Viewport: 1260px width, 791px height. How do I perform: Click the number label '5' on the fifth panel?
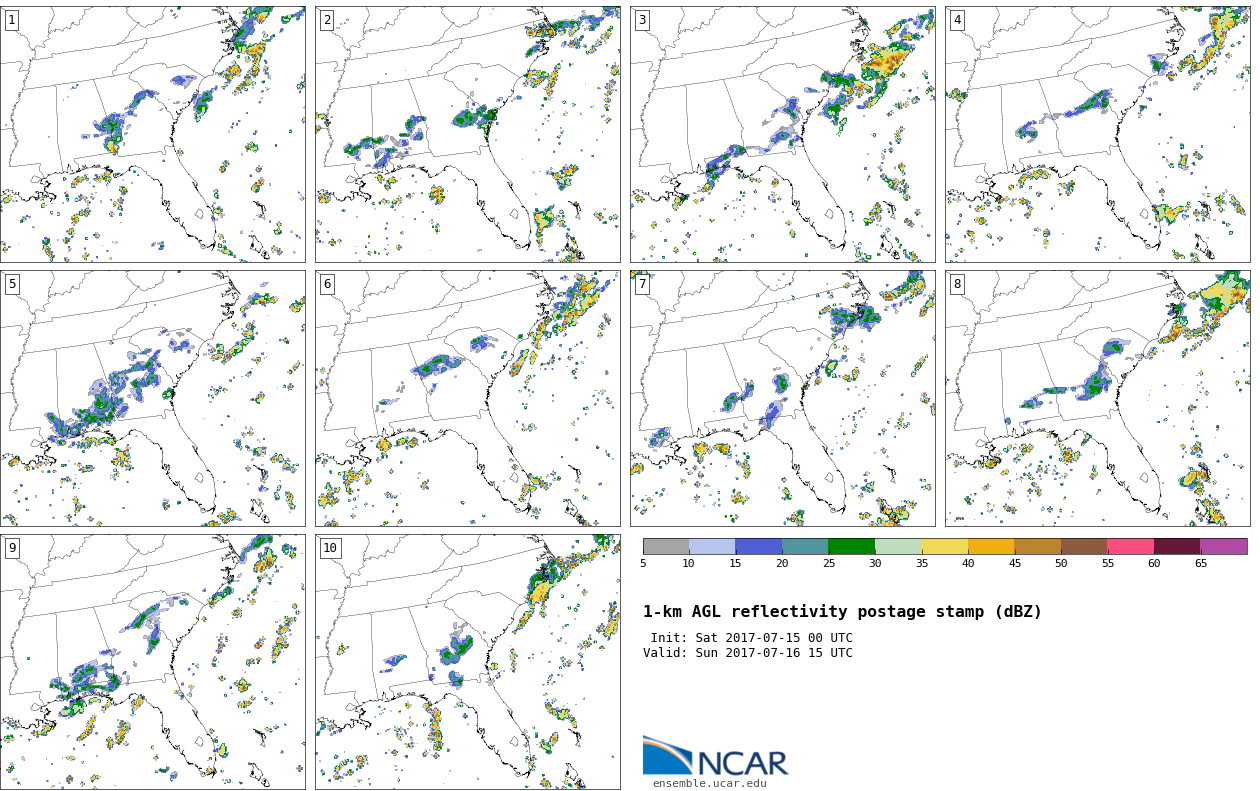pyautogui.click(x=12, y=284)
